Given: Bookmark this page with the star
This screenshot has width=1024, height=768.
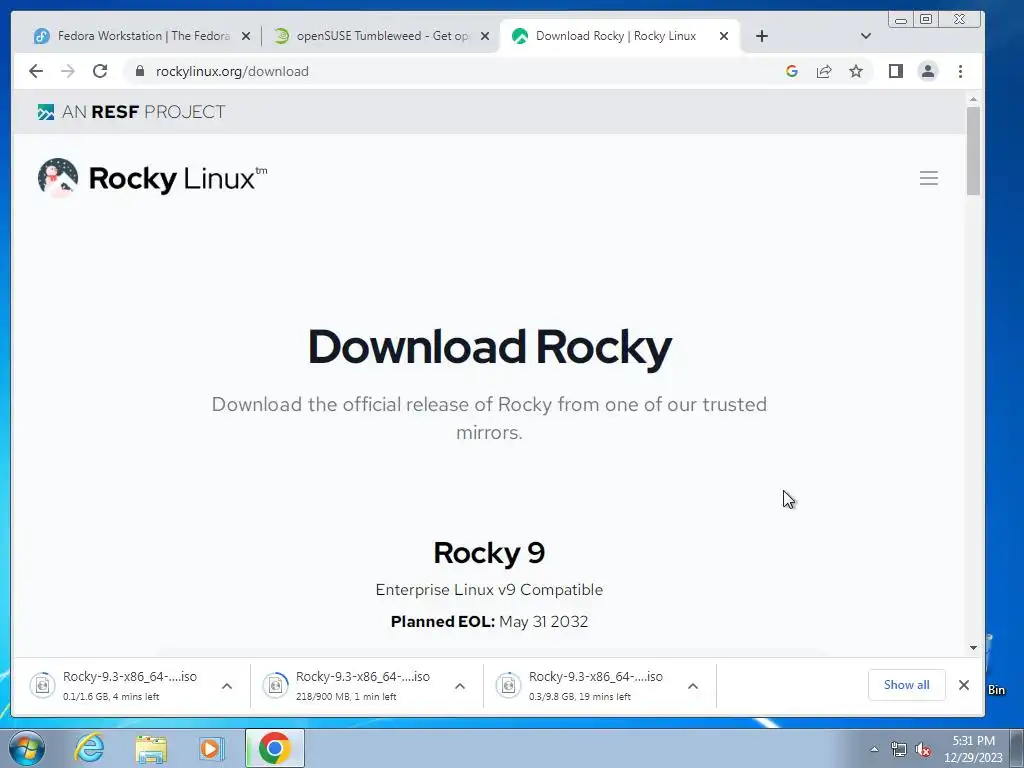Looking at the screenshot, I should pyautogui.click(x=856, y=71).
